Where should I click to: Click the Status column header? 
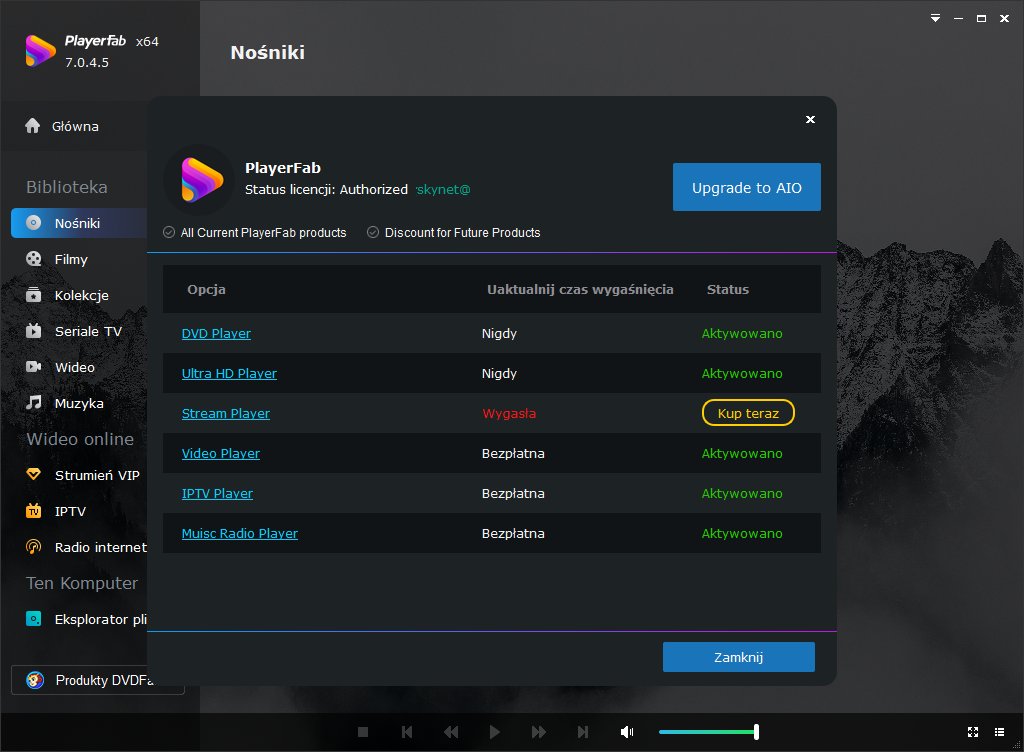click(x=728, y=289)
